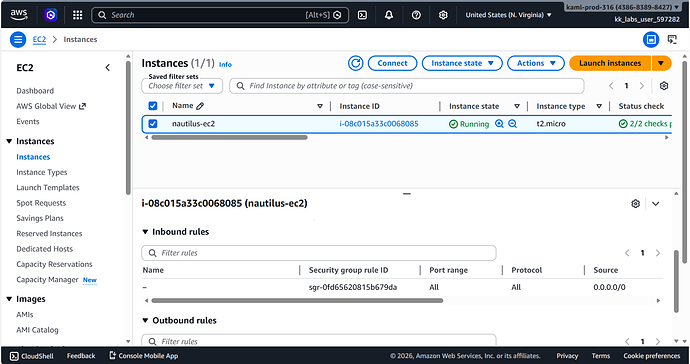This screenshot has height=364, width=690.
Task: Open the help question mark icon
Action: pyautogui.click(x=416, y=15)
